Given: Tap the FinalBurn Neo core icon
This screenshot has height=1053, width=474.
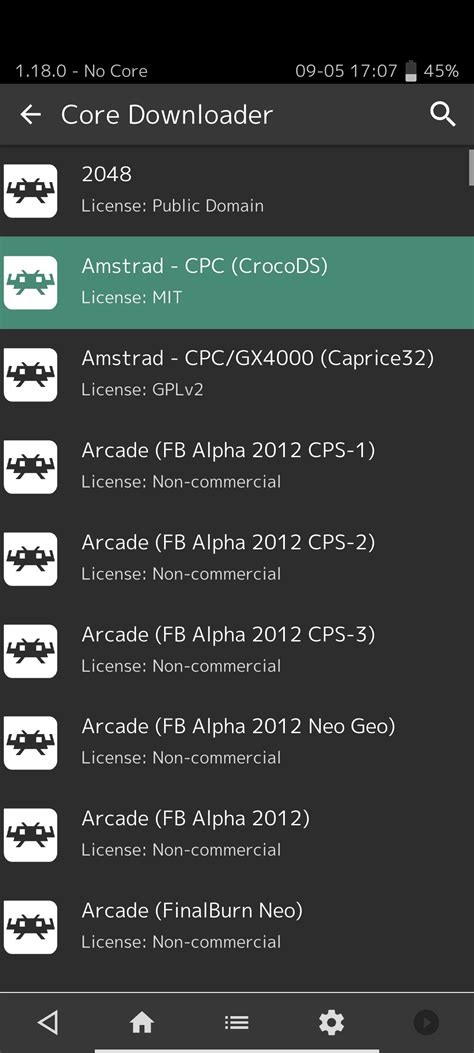Looking at the screenshot, I should coord(30,927).
